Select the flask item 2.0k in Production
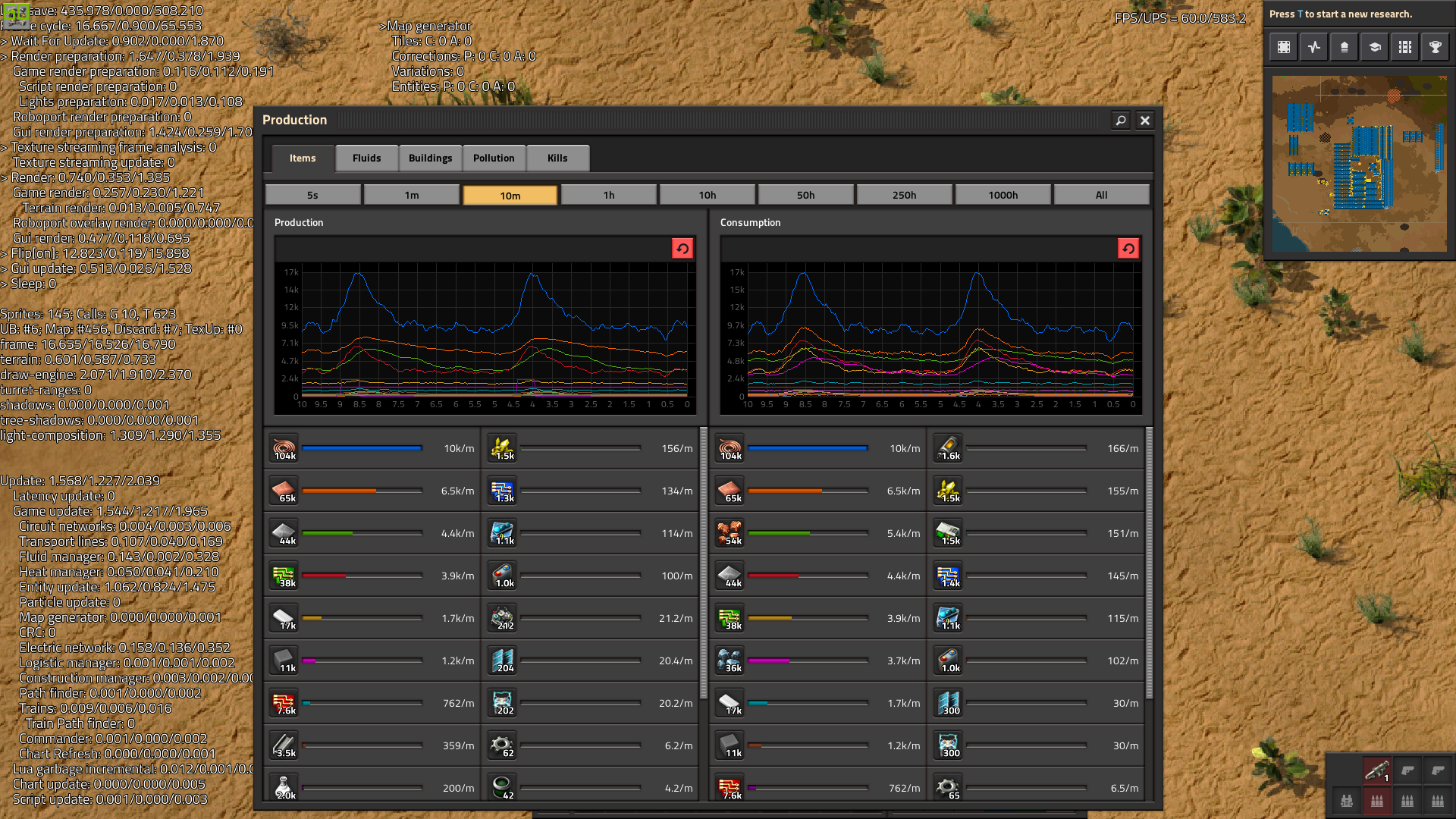Viewport: 1456px width, 819px height. (x=285, y=788)
